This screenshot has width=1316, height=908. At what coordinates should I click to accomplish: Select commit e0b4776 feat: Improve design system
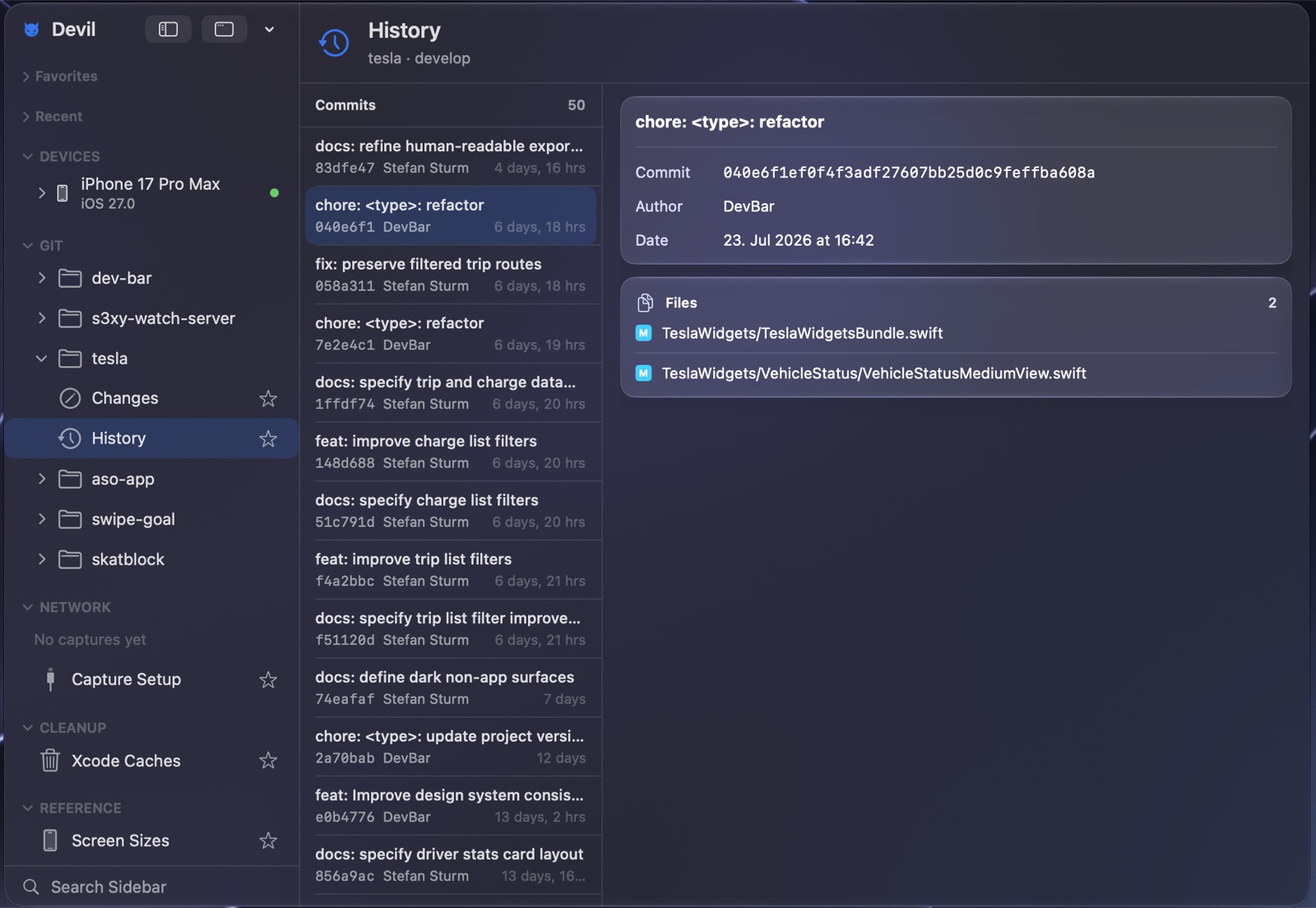pyautogui.click(x=451, y=806)
